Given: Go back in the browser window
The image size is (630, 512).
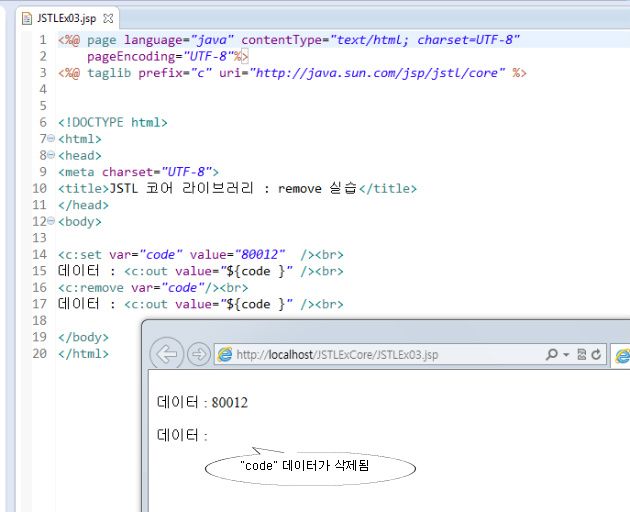Looking at the screenshot, I should (166, 354).
